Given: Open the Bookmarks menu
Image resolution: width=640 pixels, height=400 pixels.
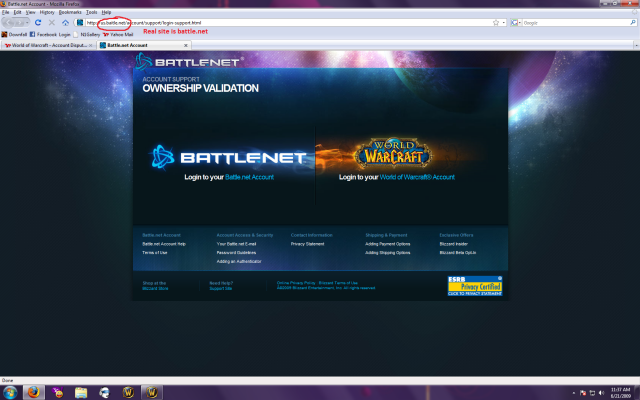Looking at the screenshot, I should click(70, 12).
